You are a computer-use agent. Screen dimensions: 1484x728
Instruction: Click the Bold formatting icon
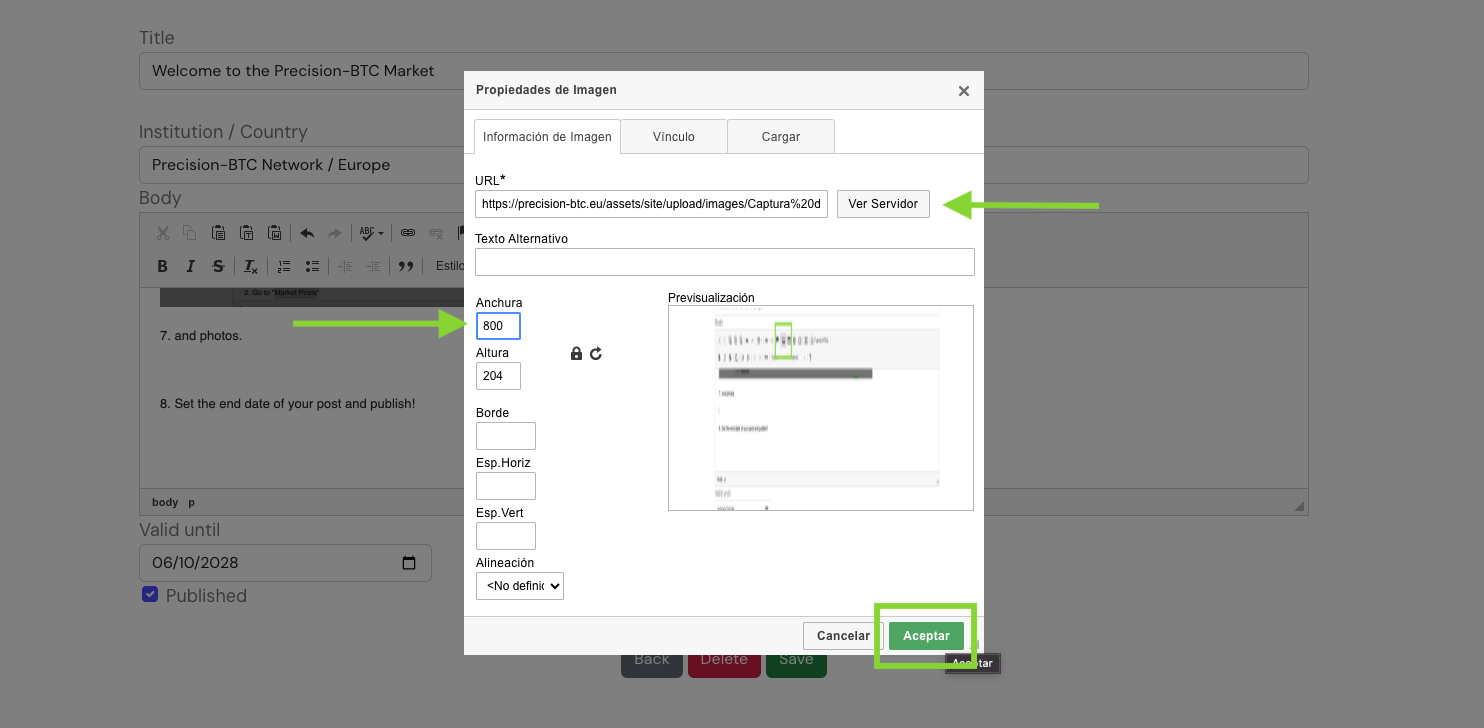click(x=162, y=266)
